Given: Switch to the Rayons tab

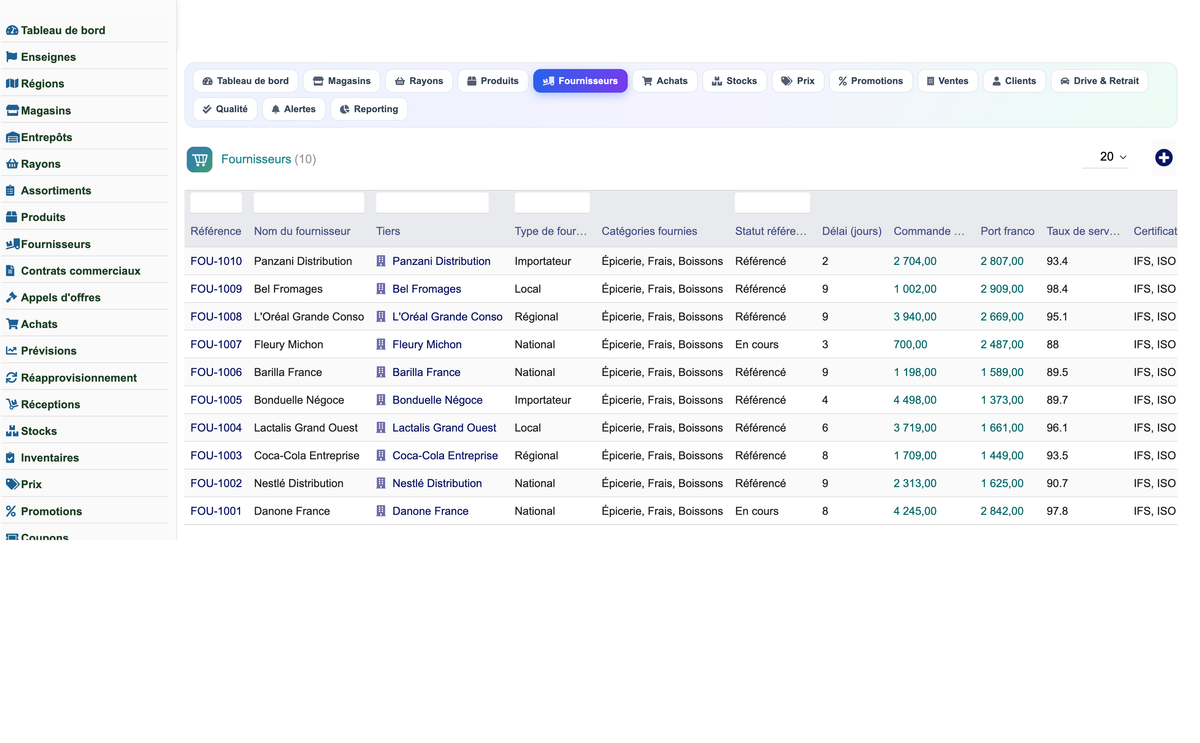Looking at the screenshot, I should (419, 81).
